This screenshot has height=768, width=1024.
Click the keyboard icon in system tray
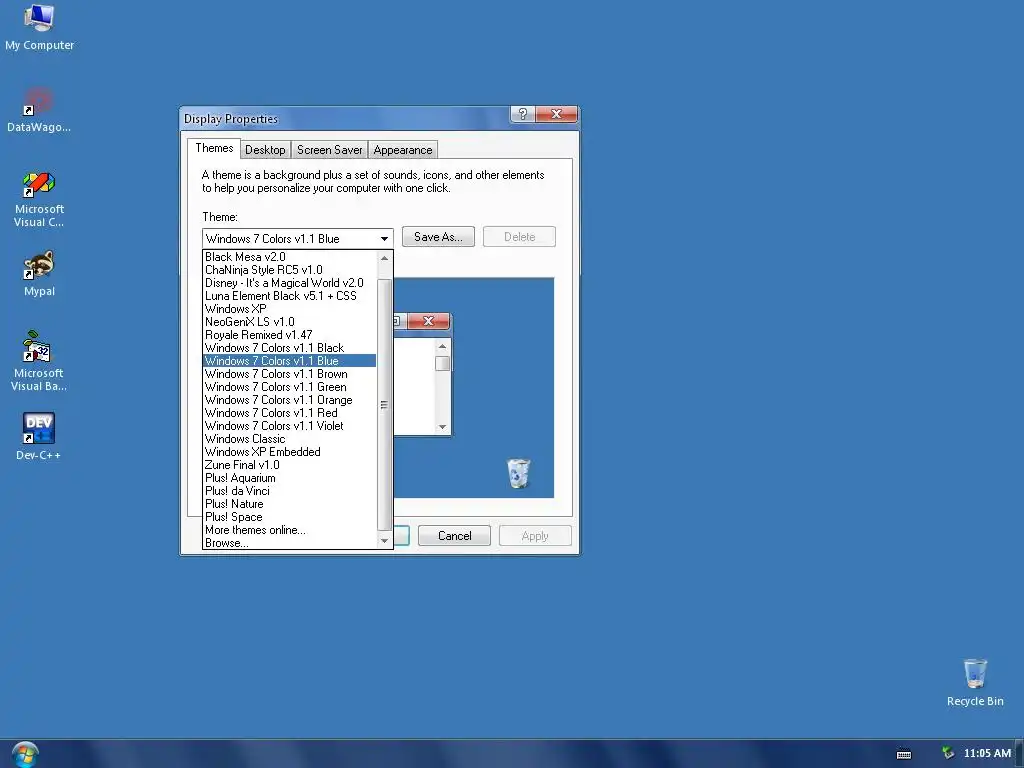pyautogui.click(x=904, y=754)
